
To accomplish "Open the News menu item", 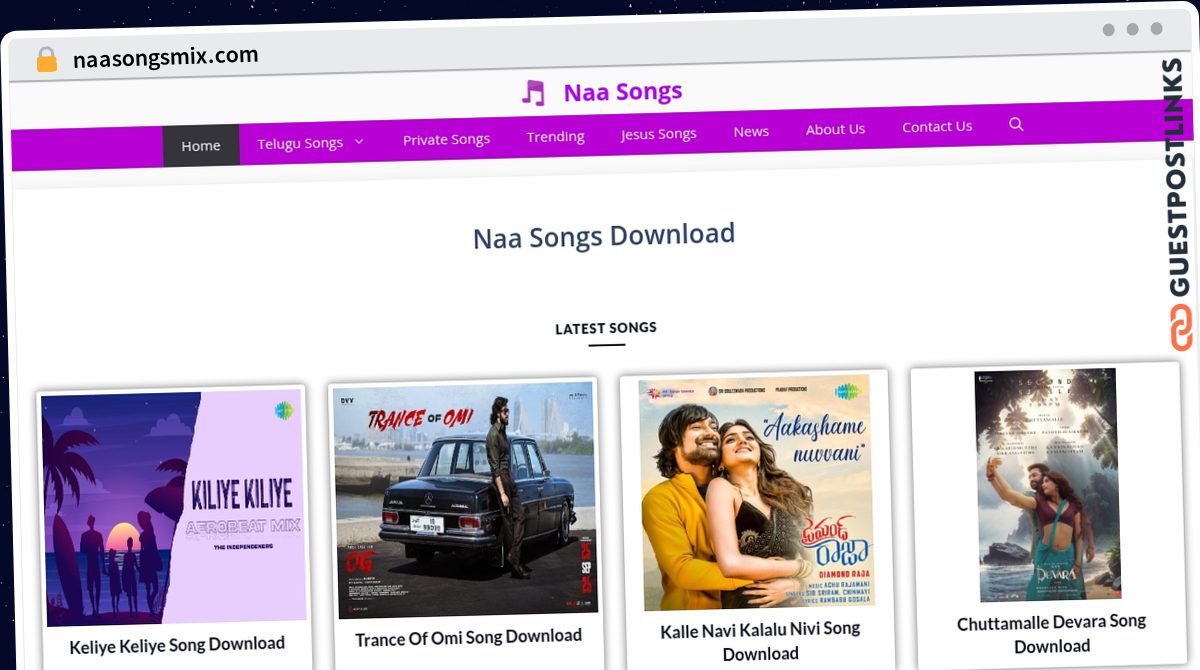I will click(751, 131).
